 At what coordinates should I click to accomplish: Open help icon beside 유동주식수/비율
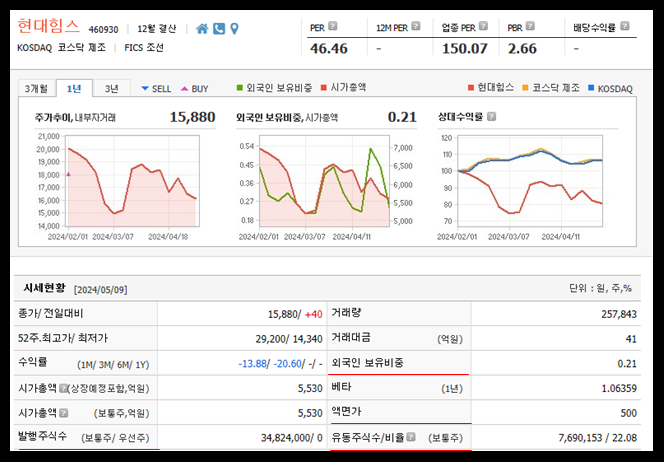tap(411, 437)
